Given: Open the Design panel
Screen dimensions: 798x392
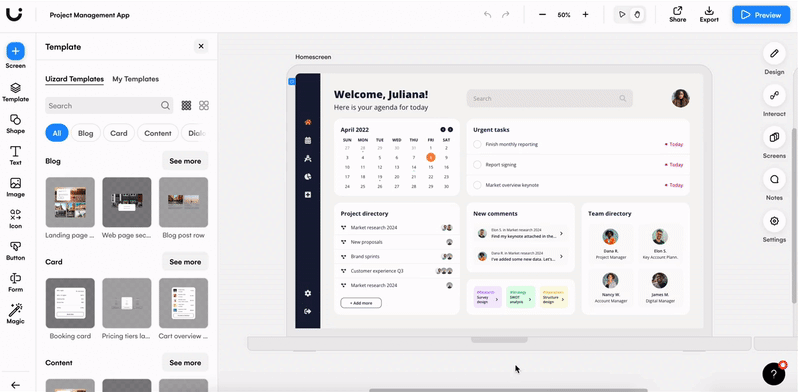Looking at the screenshot, I should pos(774,53).
